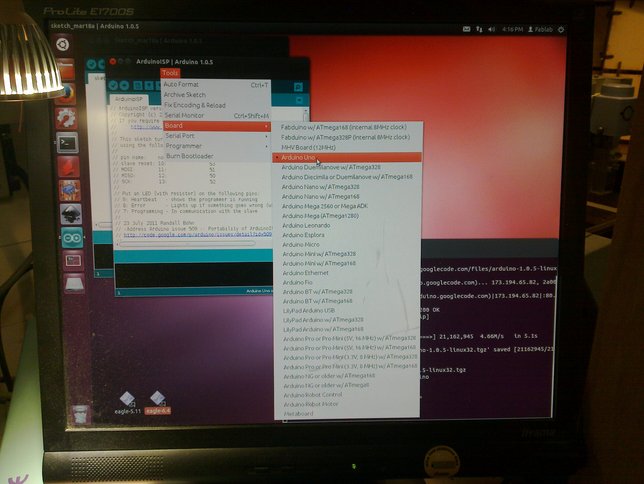The height and width of the screenshot is (484, 644).
Task: Choose Burn Bootloader in Tools menu
Action: tap(216, 156)
